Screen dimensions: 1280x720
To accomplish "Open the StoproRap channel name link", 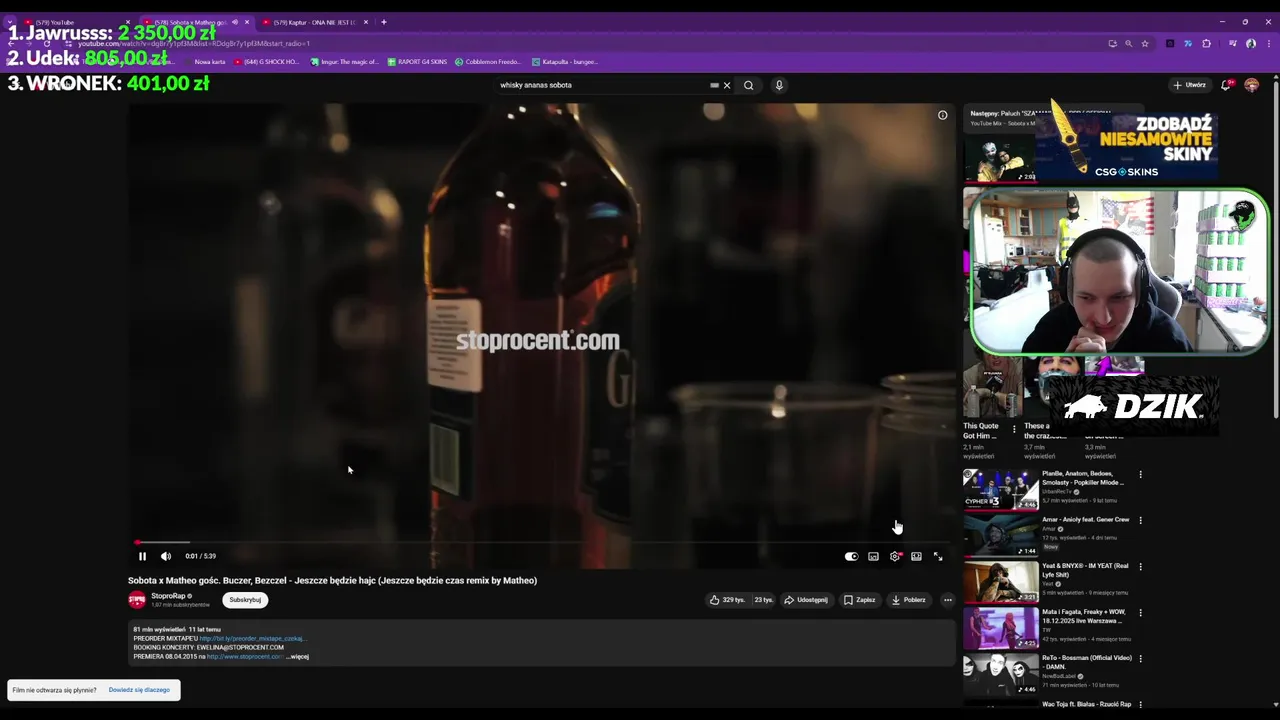I will [168, 596].
